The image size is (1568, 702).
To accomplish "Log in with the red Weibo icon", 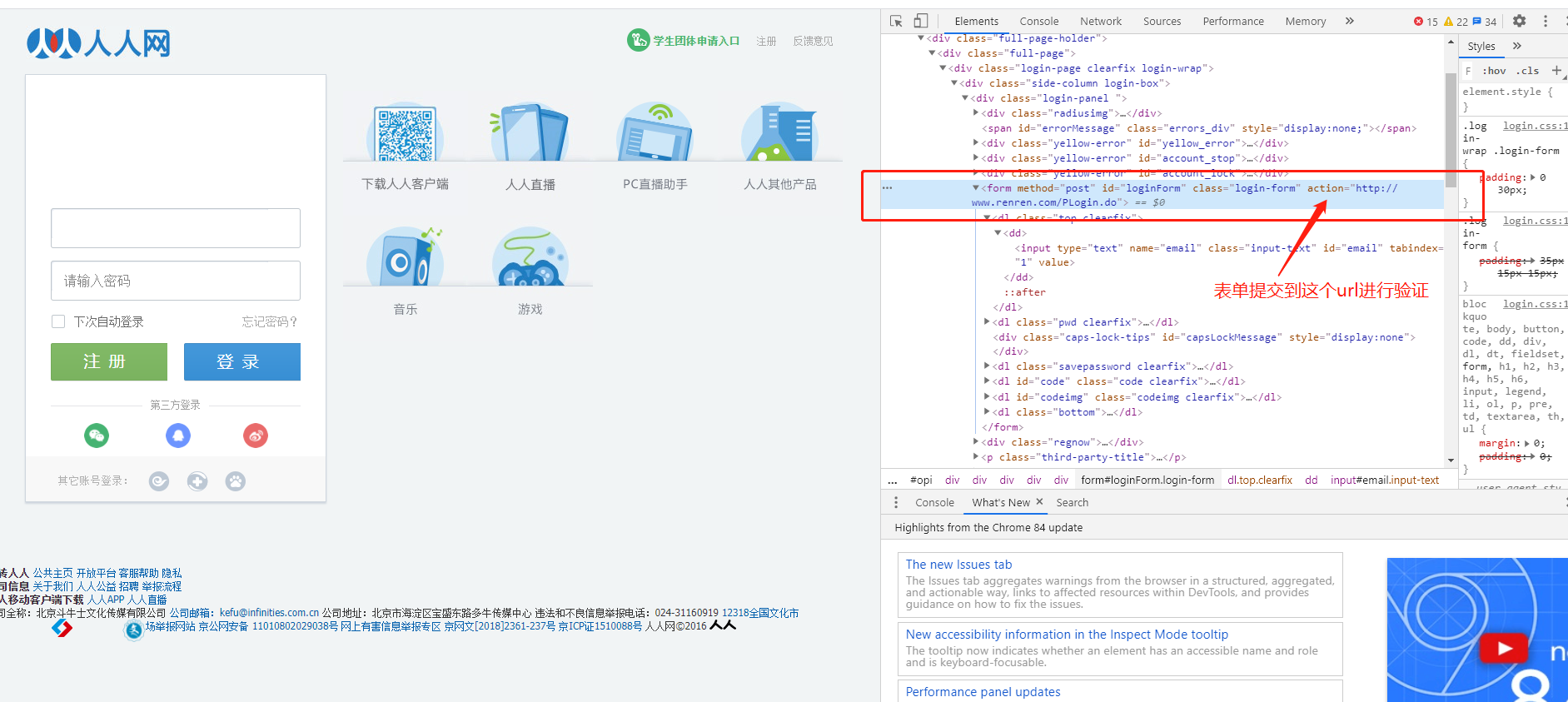I will (256, 436).
